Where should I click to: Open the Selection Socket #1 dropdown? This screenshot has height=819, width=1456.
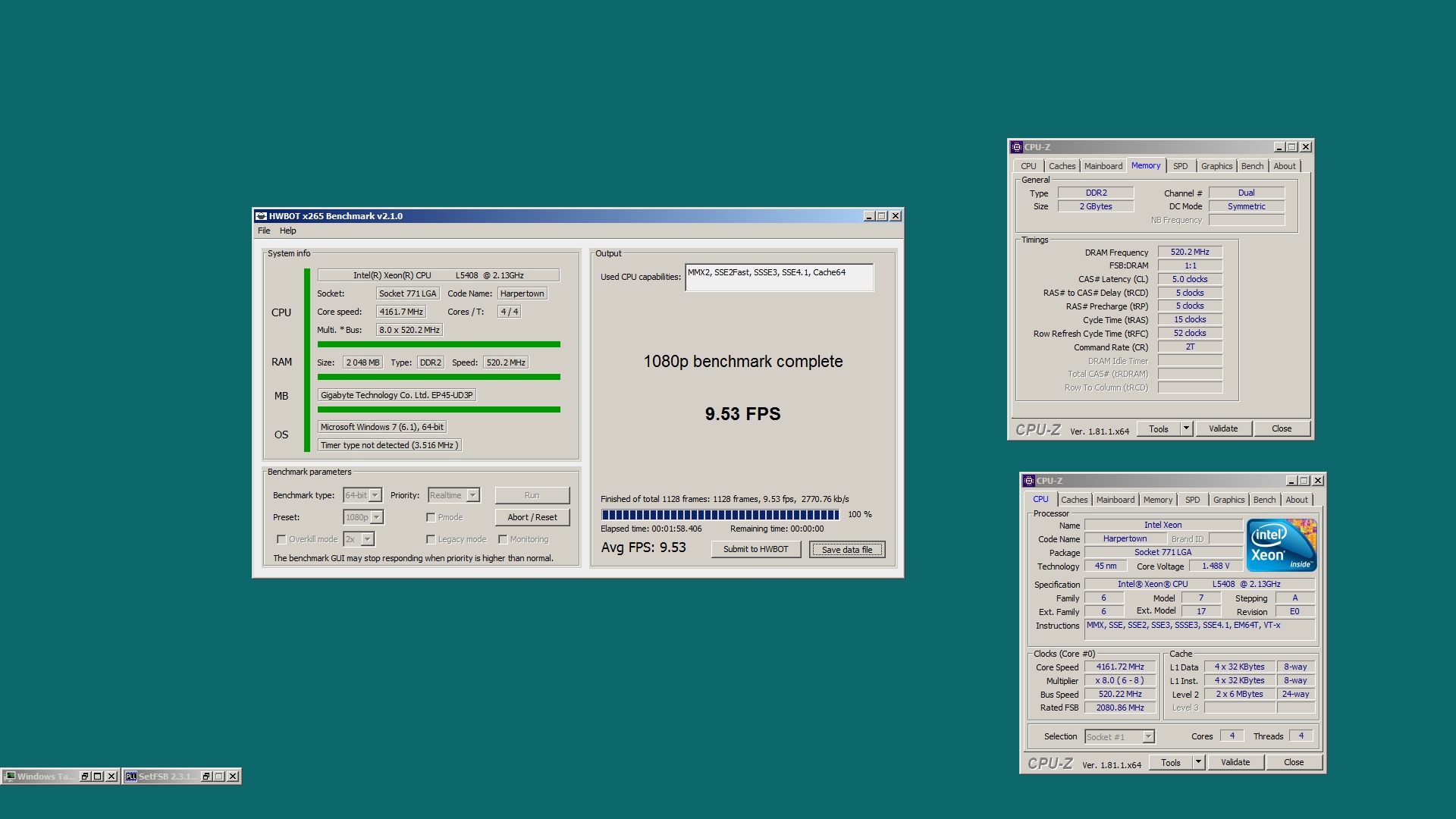tap(1149, 737)
